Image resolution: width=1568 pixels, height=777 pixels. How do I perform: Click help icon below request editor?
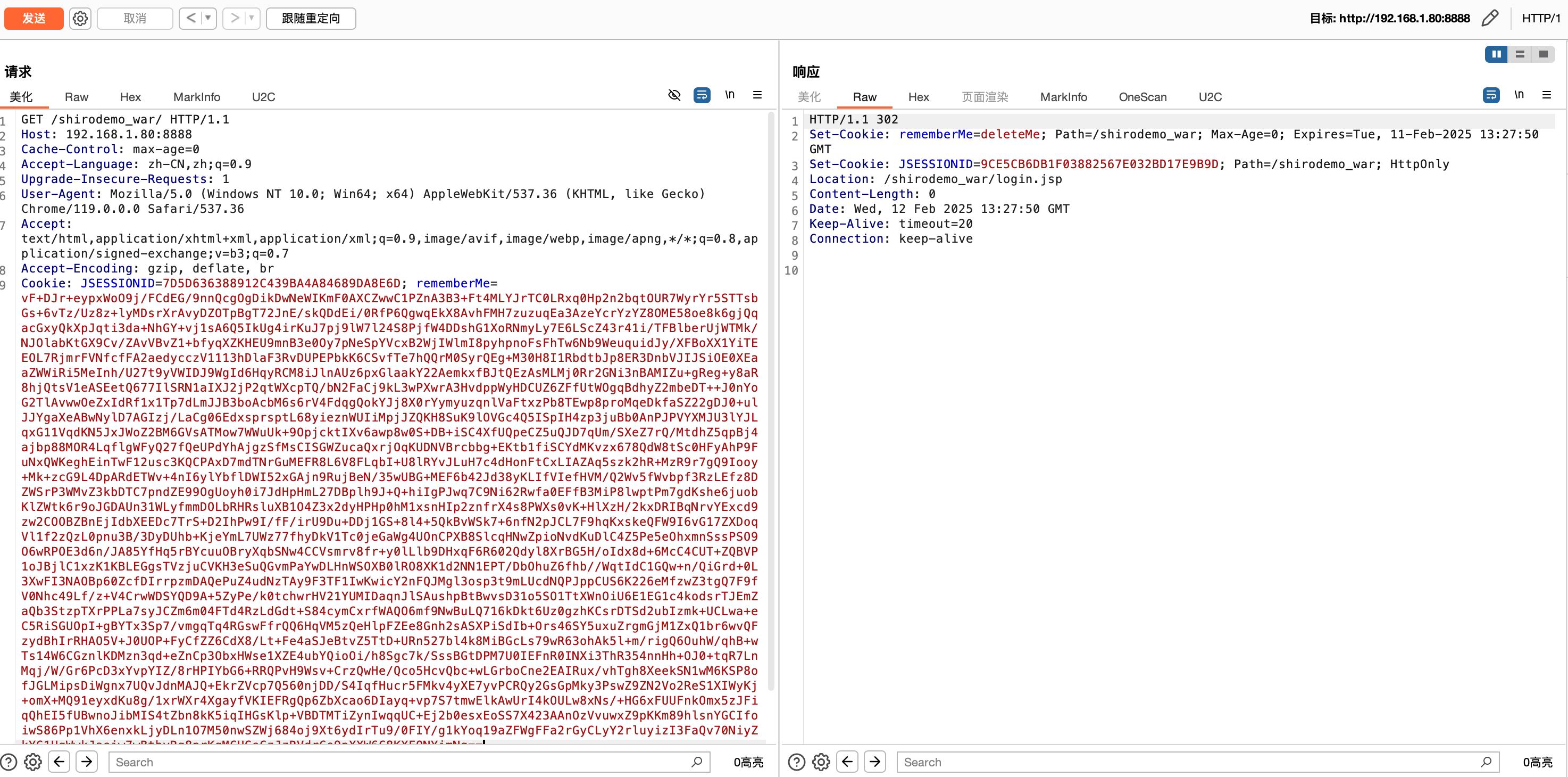point(9,762)
